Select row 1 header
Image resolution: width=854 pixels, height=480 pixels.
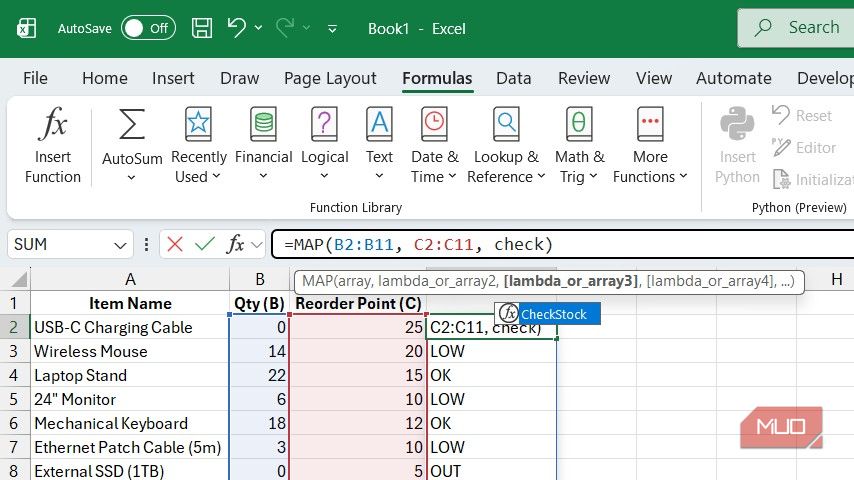(14, 303)
